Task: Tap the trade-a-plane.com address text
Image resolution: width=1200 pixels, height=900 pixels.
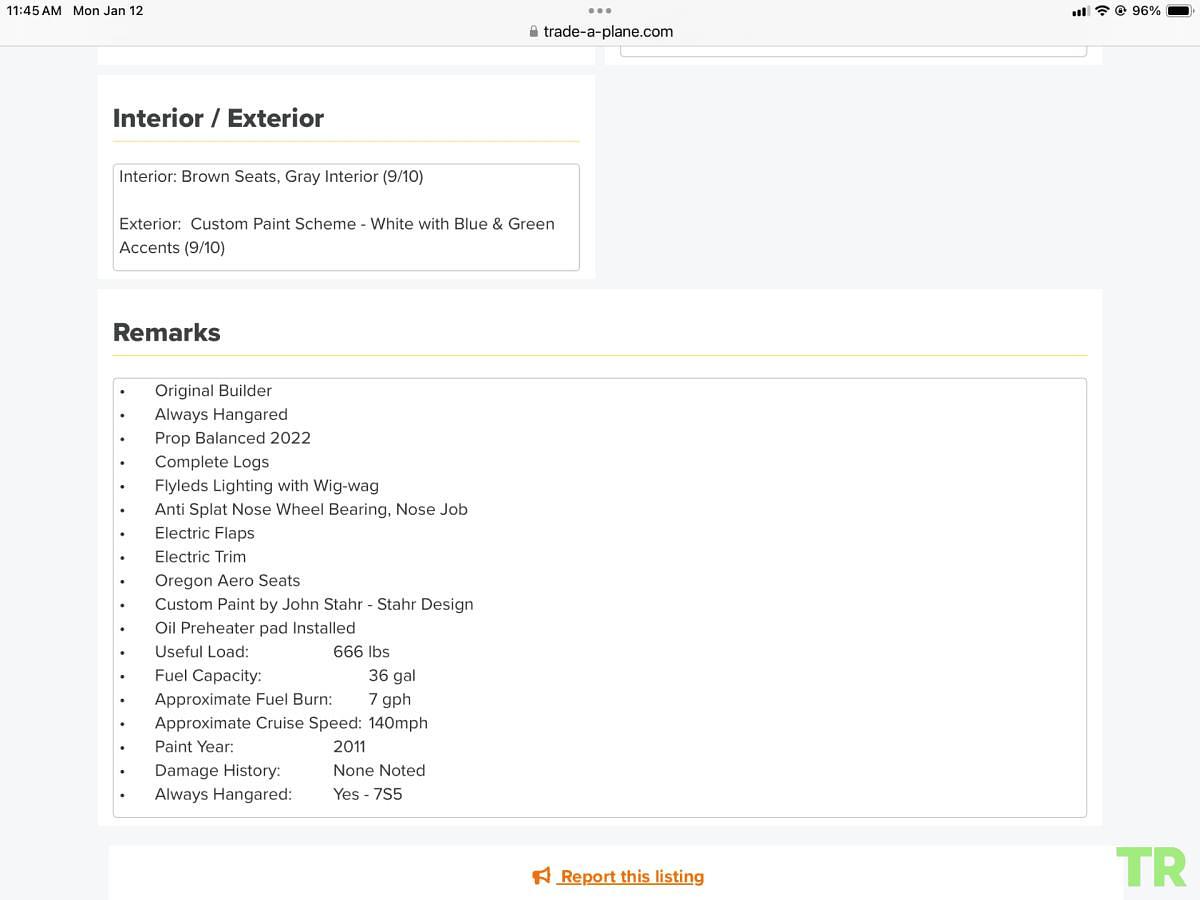Action: point(608,32)
